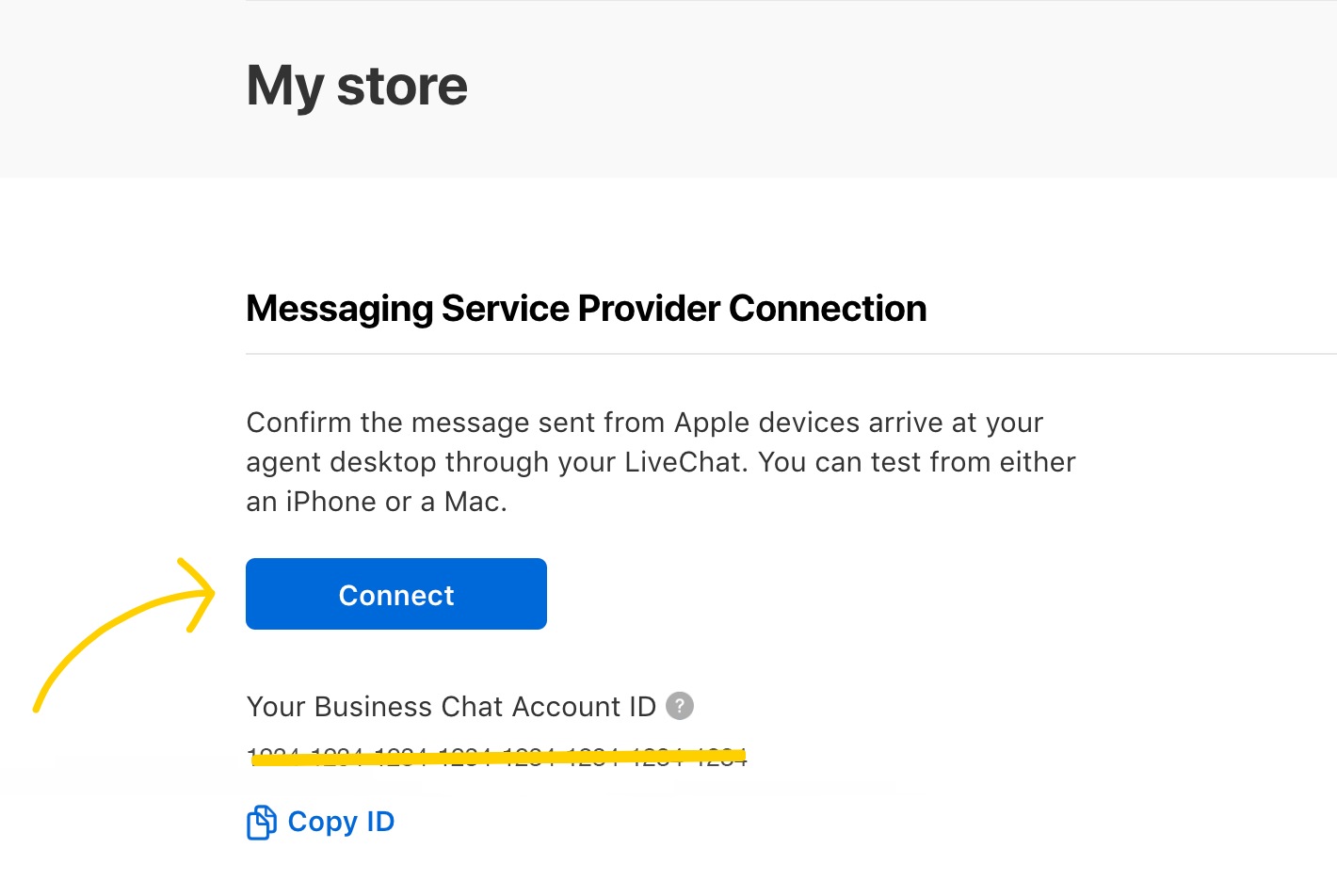Screen dimensions: 1337x896
Task: Click the word store in the page title
Action: click(x=402, y=86)
